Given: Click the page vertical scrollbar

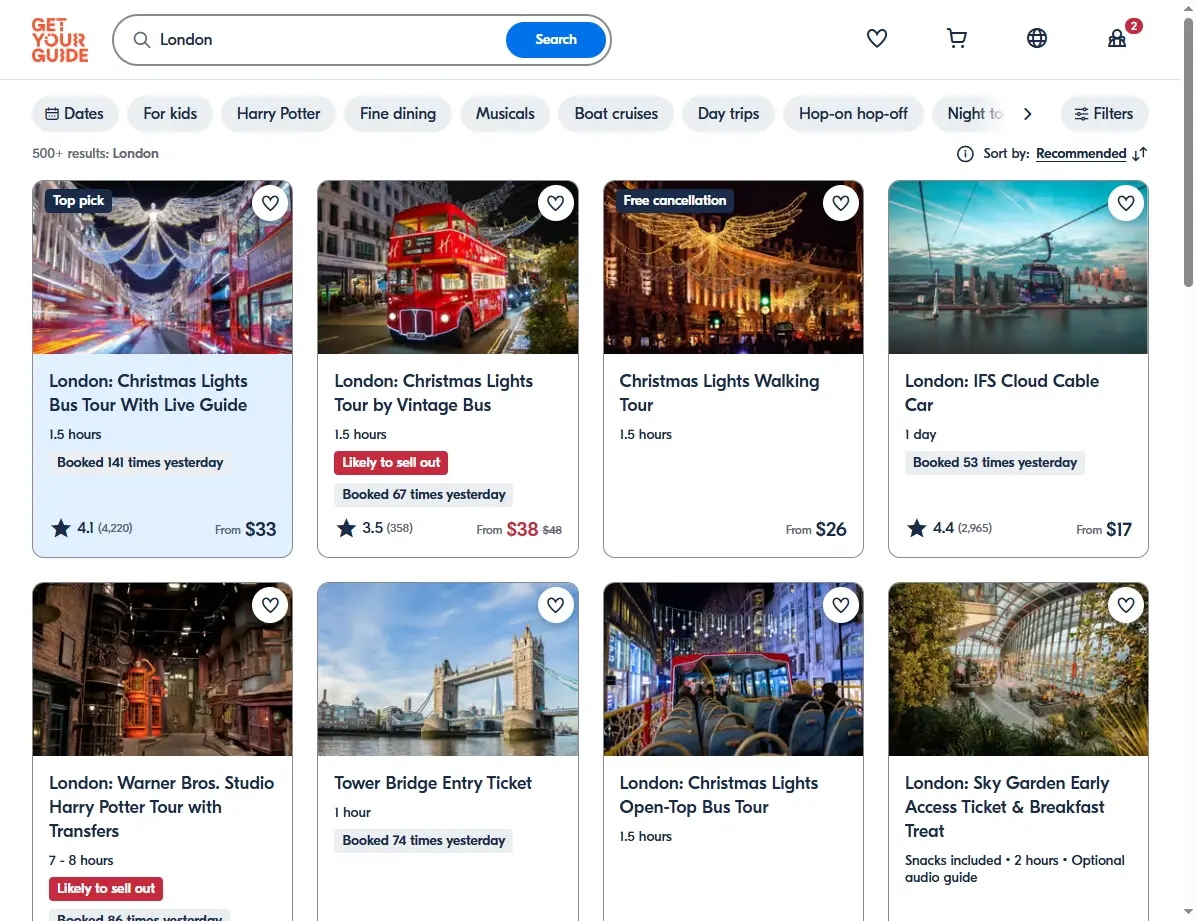Looking at the screenshot, I should 1188,153.
